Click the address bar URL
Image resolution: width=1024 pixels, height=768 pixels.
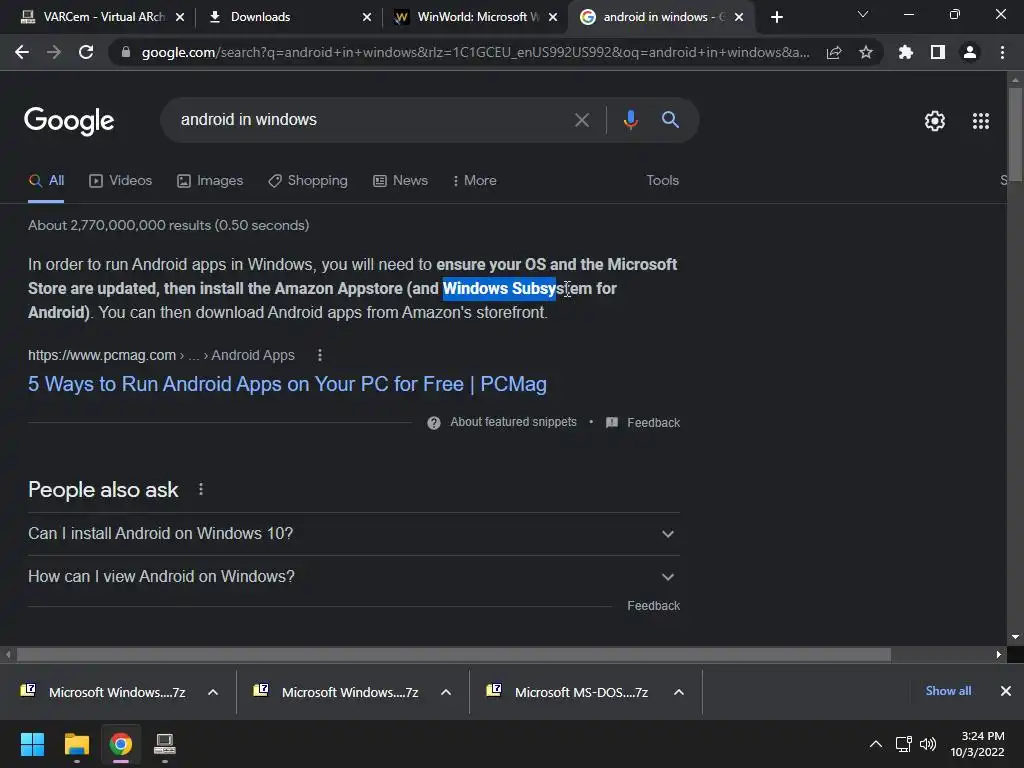point(475,52)
